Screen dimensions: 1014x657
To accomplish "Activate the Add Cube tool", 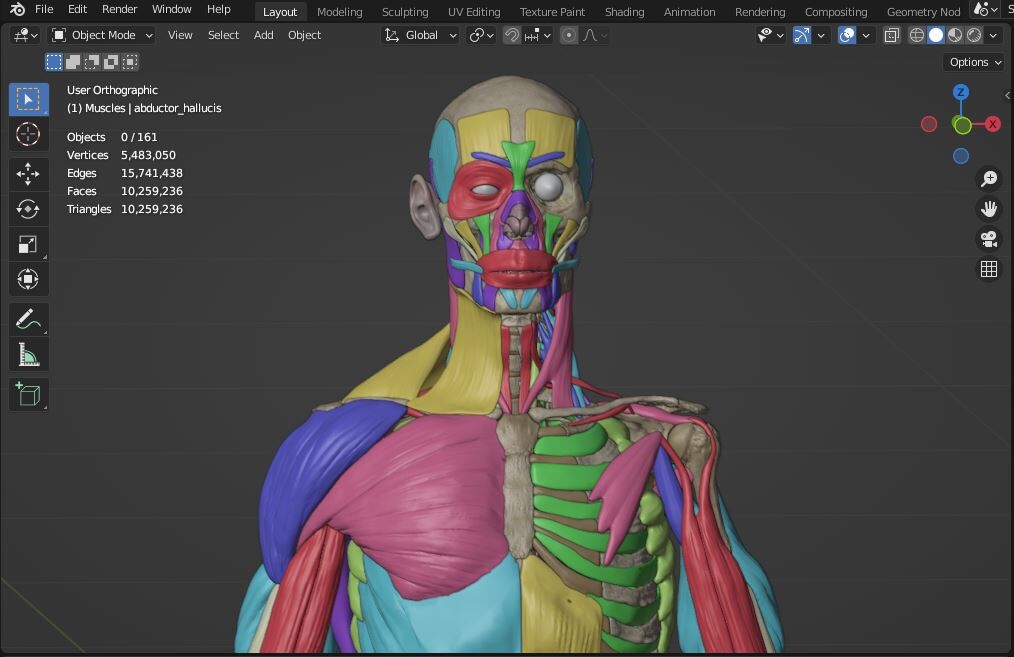I will [x=28, y=393].
